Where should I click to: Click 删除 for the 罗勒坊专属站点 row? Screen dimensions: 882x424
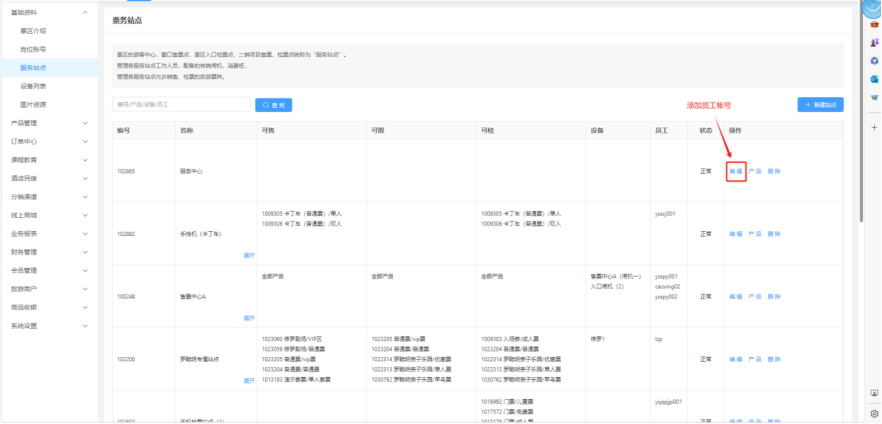click(774, 358)
